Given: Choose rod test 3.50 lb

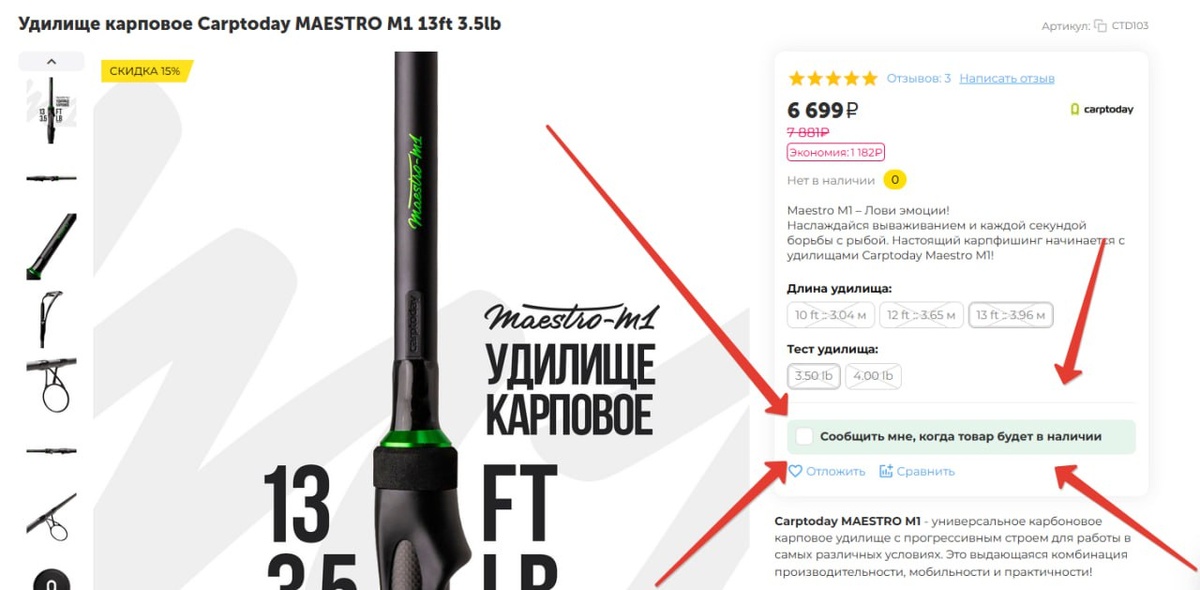Looking at the screenshot, I should tap(814, 376).
